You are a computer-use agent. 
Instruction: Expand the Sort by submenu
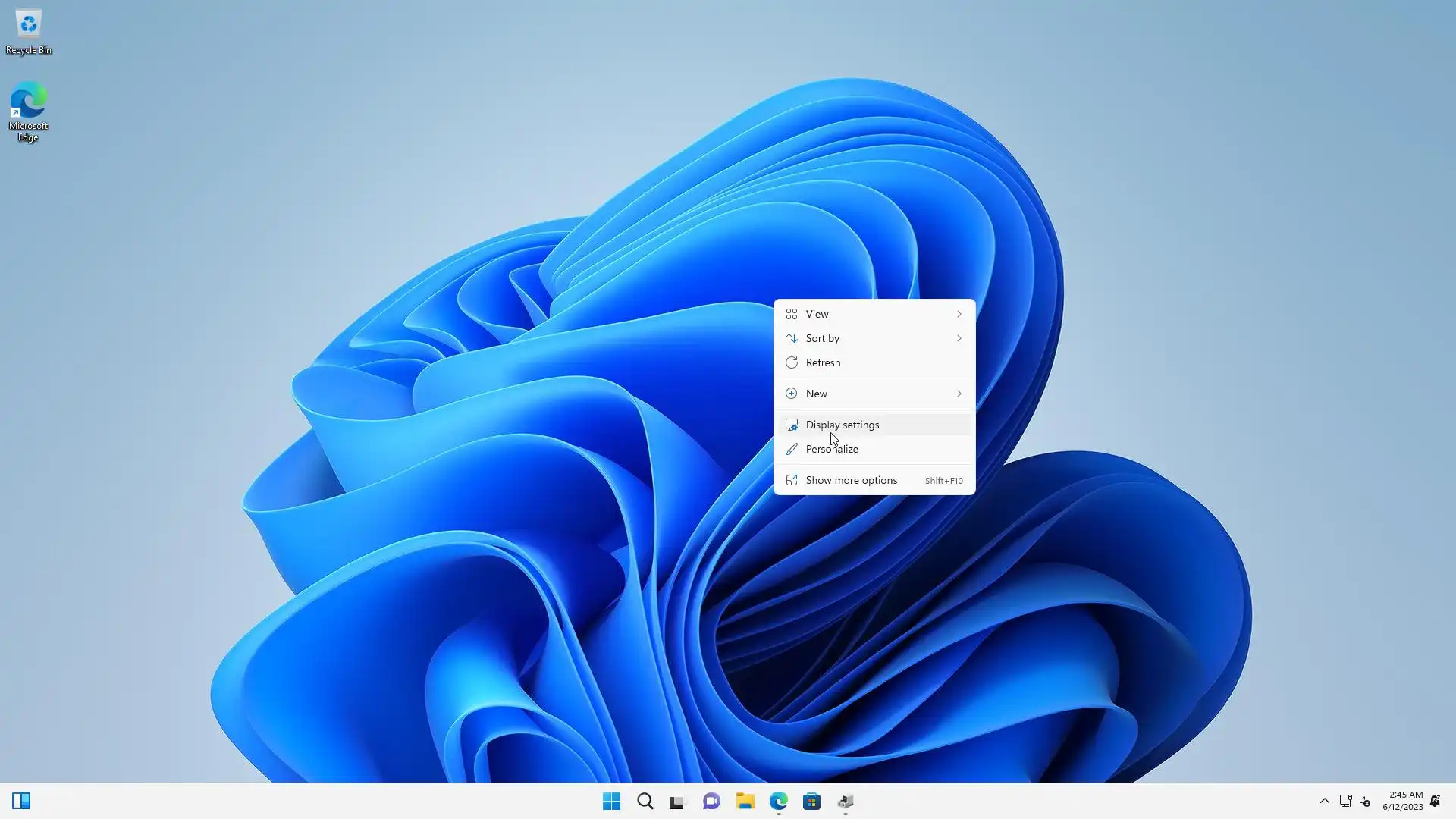click(x=874, y=338)
